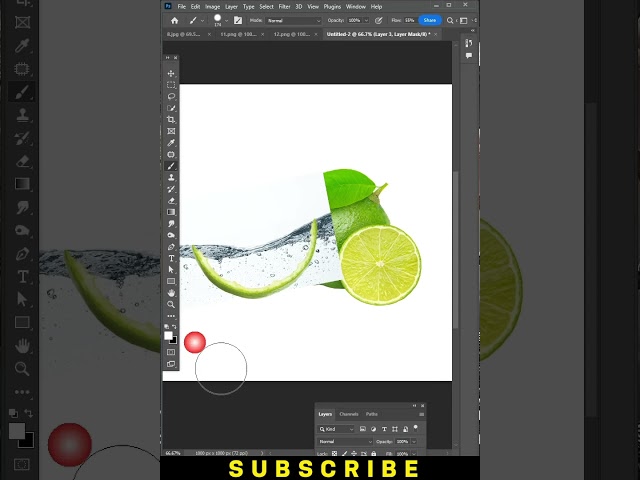This screenshot has height=480, width=640.
Task: Select the Smudge tool
Action: pos(171,224)
